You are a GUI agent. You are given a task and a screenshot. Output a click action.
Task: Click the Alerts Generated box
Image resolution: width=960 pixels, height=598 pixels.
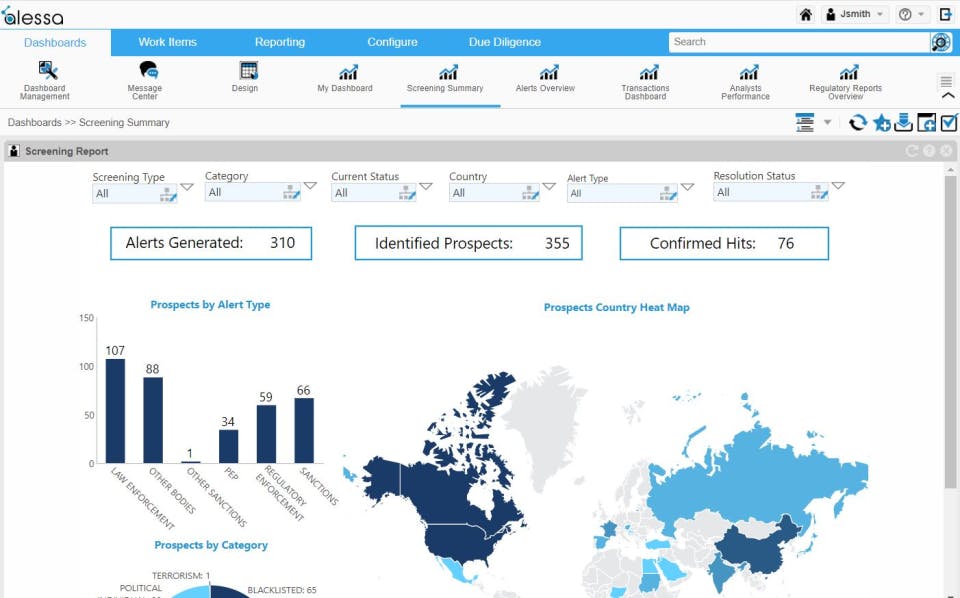[211, 243]
